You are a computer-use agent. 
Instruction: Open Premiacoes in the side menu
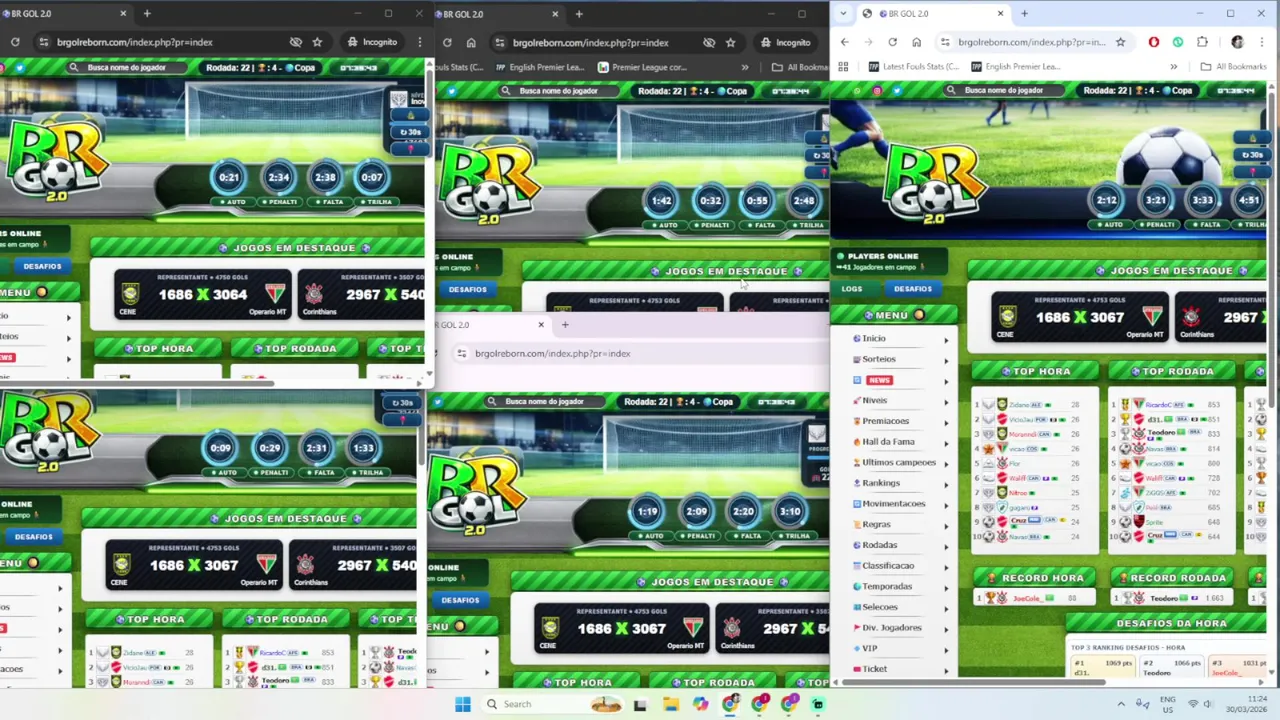coord(885,421)
